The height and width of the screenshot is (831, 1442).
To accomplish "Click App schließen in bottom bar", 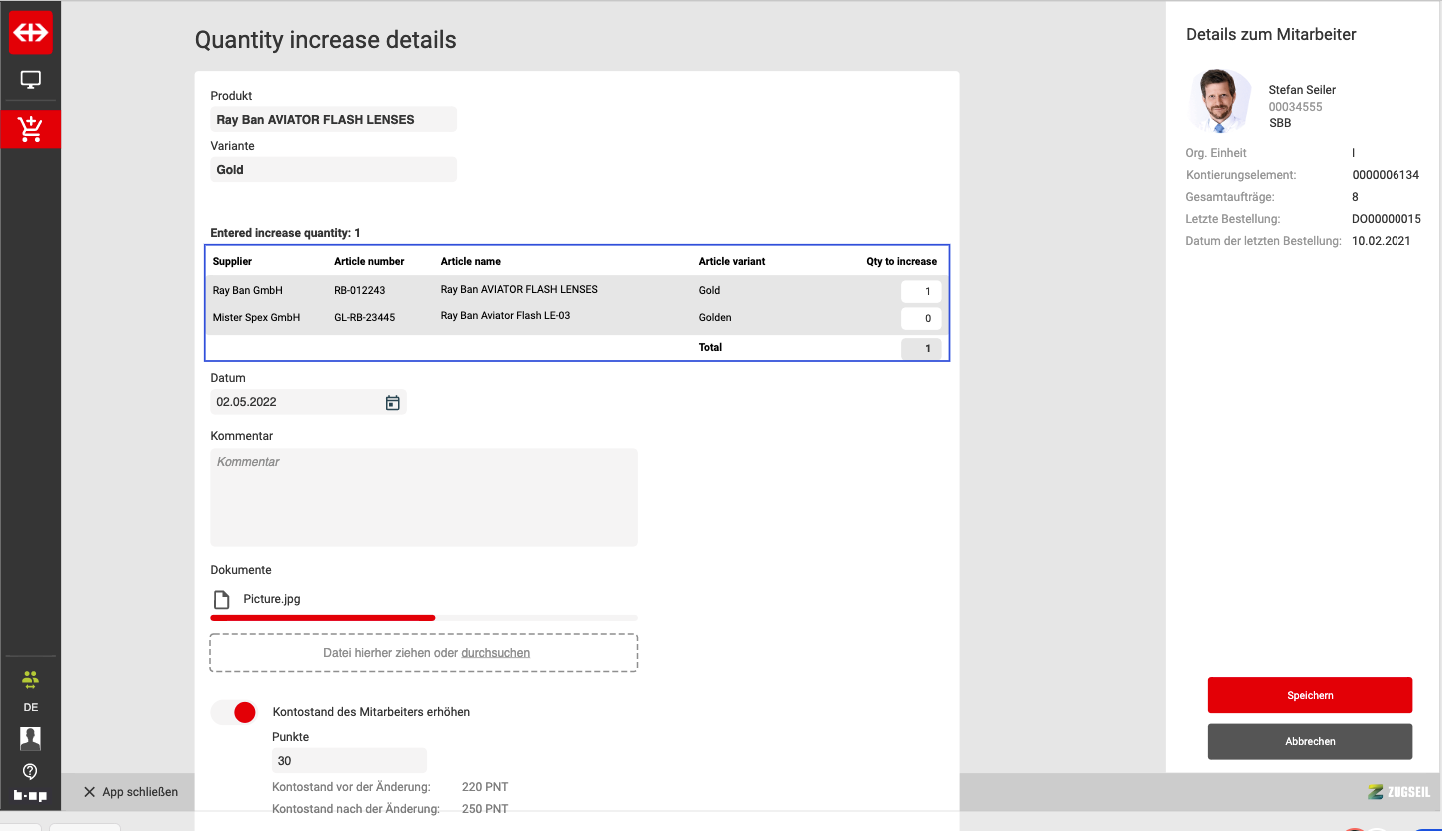I will coord(131,792).
